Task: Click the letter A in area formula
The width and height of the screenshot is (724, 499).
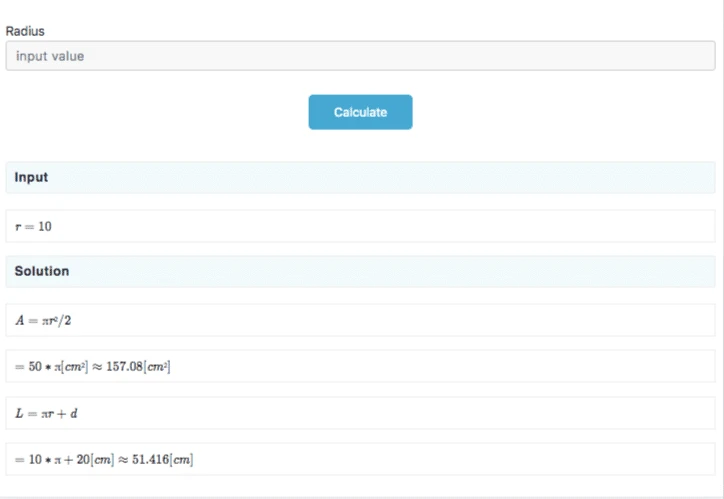Action: [x=18, y=321]
